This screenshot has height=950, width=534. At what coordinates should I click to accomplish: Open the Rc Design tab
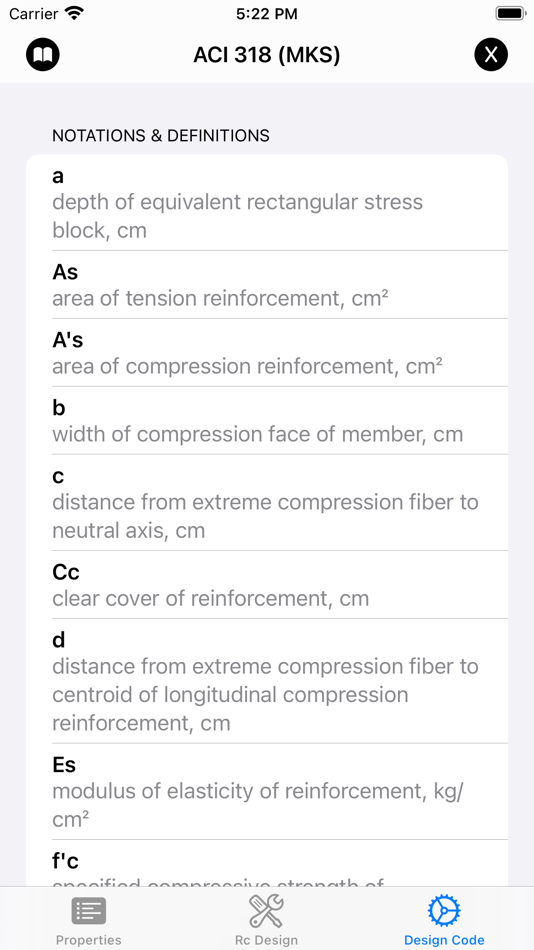tap(267, 920)
